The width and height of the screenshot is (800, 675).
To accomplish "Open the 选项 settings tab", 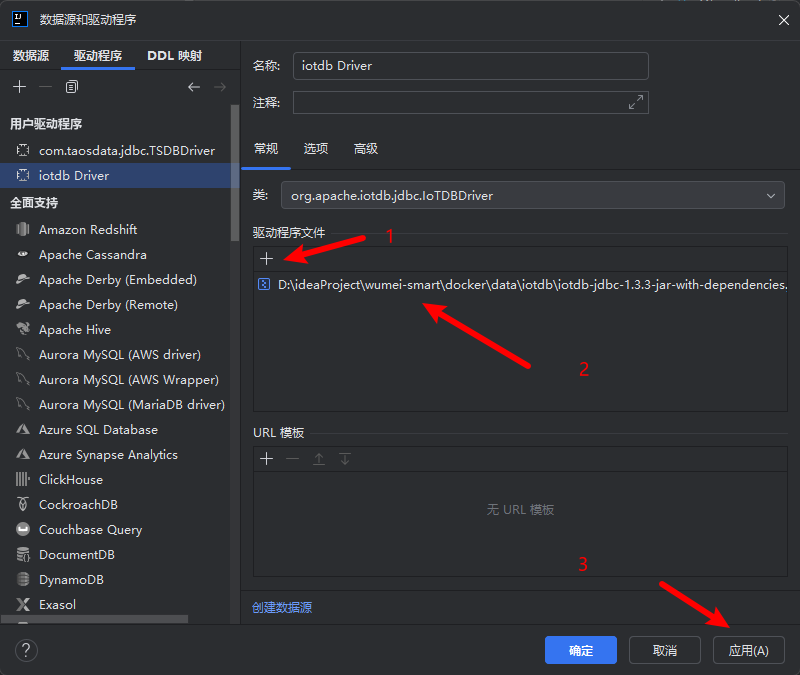I will (x=316, y=148).
